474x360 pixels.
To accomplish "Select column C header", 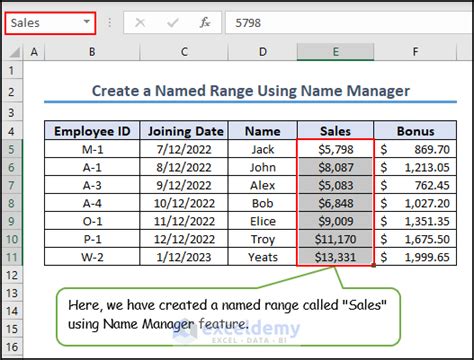I will [x=184, y=52].
